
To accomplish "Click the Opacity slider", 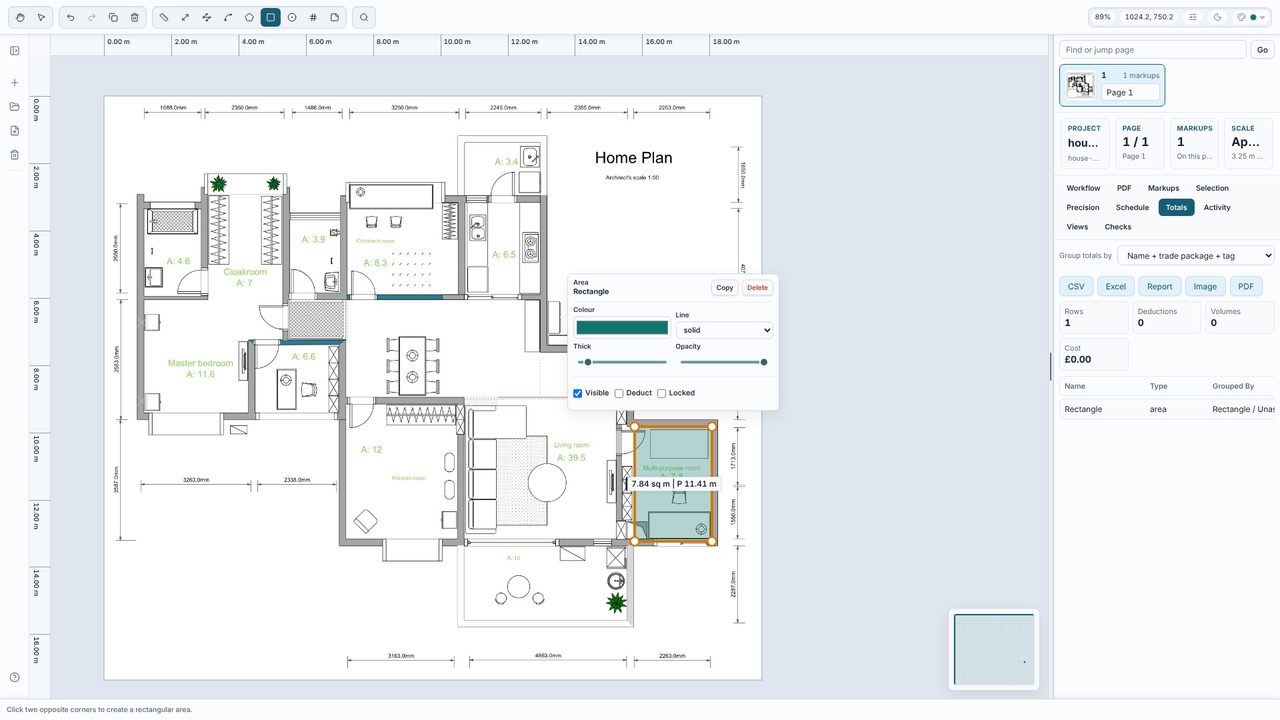I will point(723,362).
